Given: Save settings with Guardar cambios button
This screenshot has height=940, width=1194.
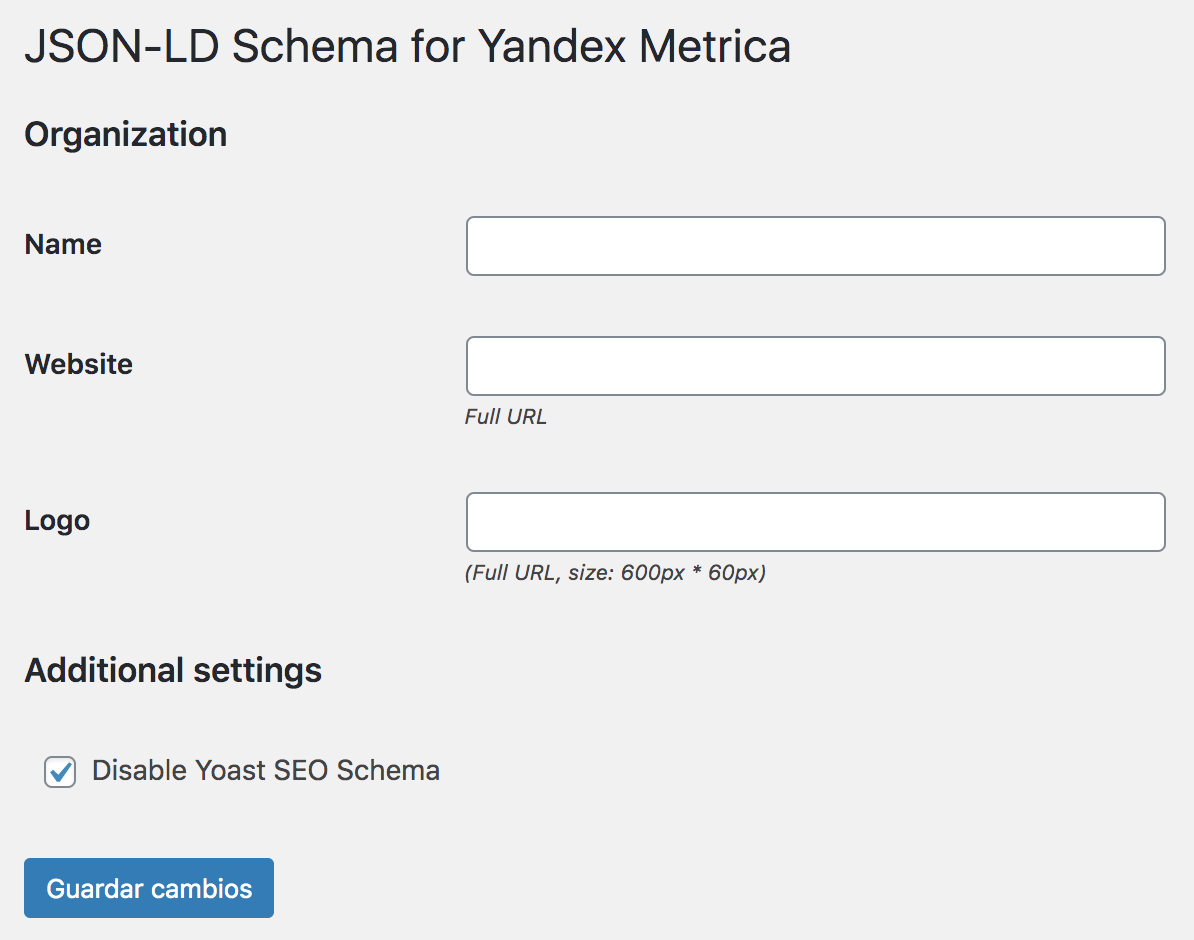Looking at the screenshot, I should 148,888.
